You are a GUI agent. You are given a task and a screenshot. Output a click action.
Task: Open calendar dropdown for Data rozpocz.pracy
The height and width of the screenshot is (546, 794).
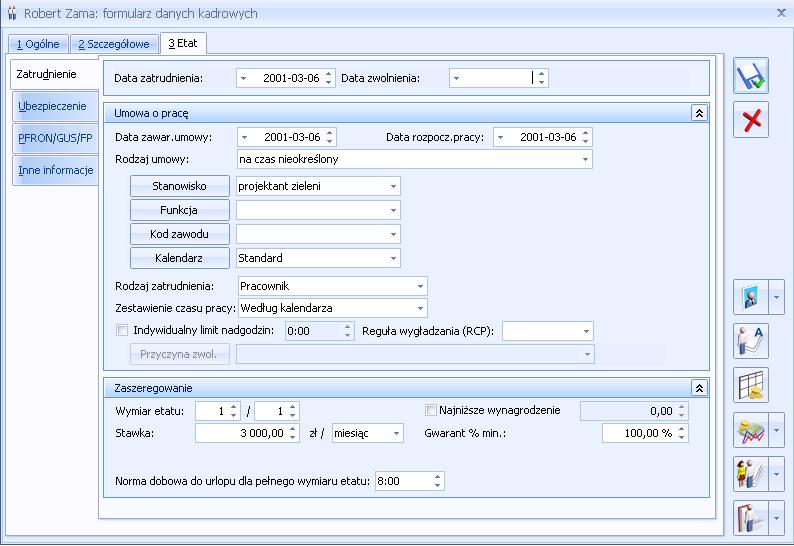(x=501, y=137)
